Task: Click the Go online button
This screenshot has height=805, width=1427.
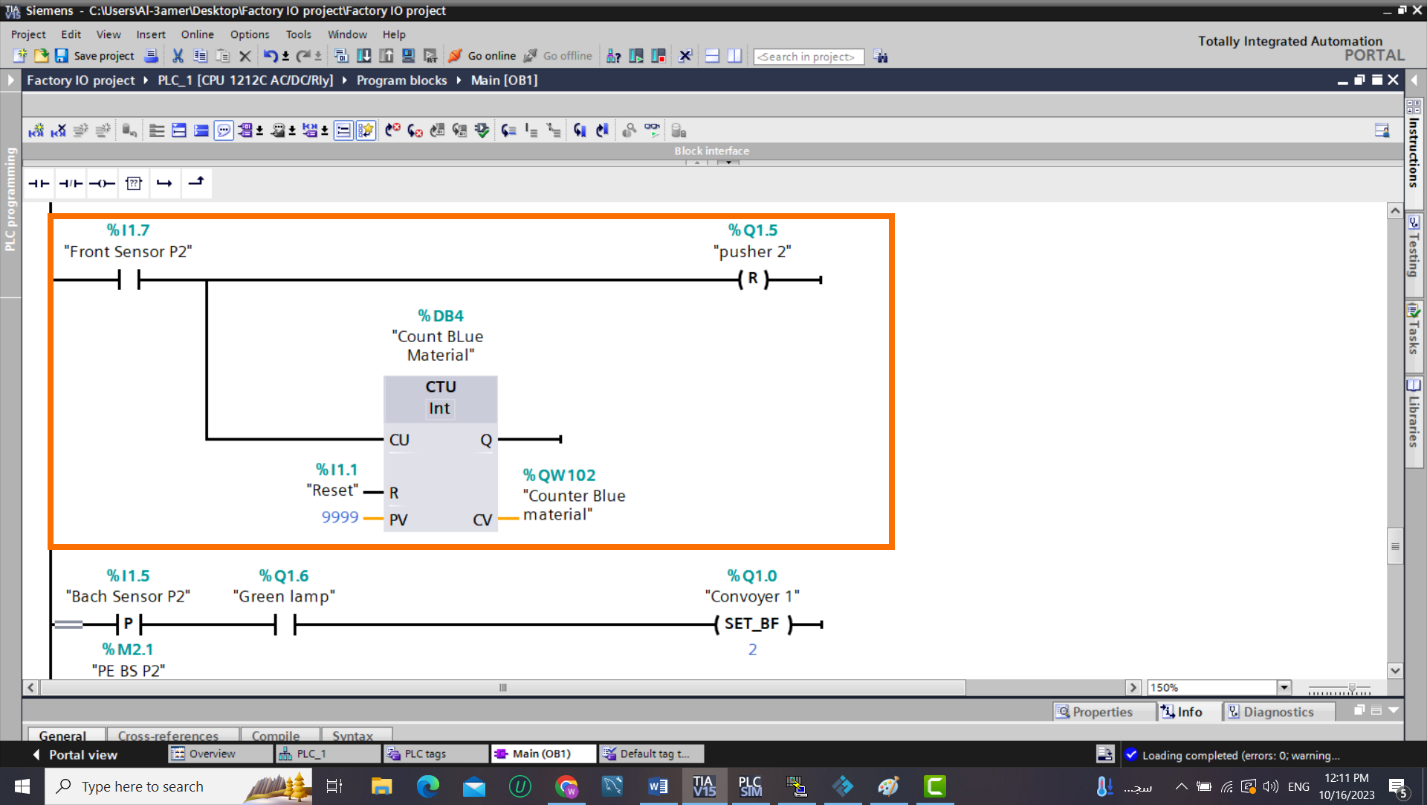Action: click(x=481, y=56)
